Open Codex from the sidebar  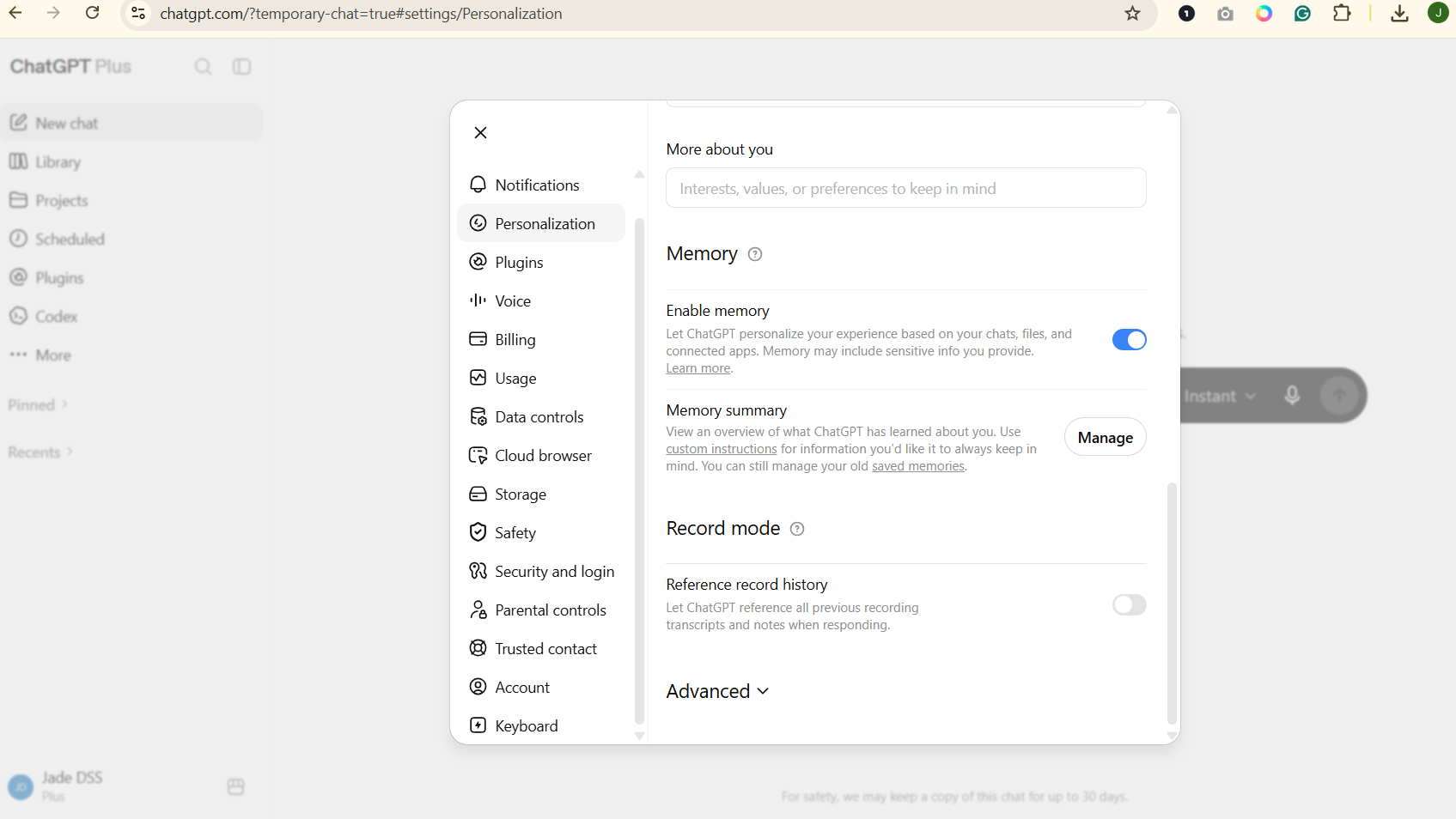132,316
